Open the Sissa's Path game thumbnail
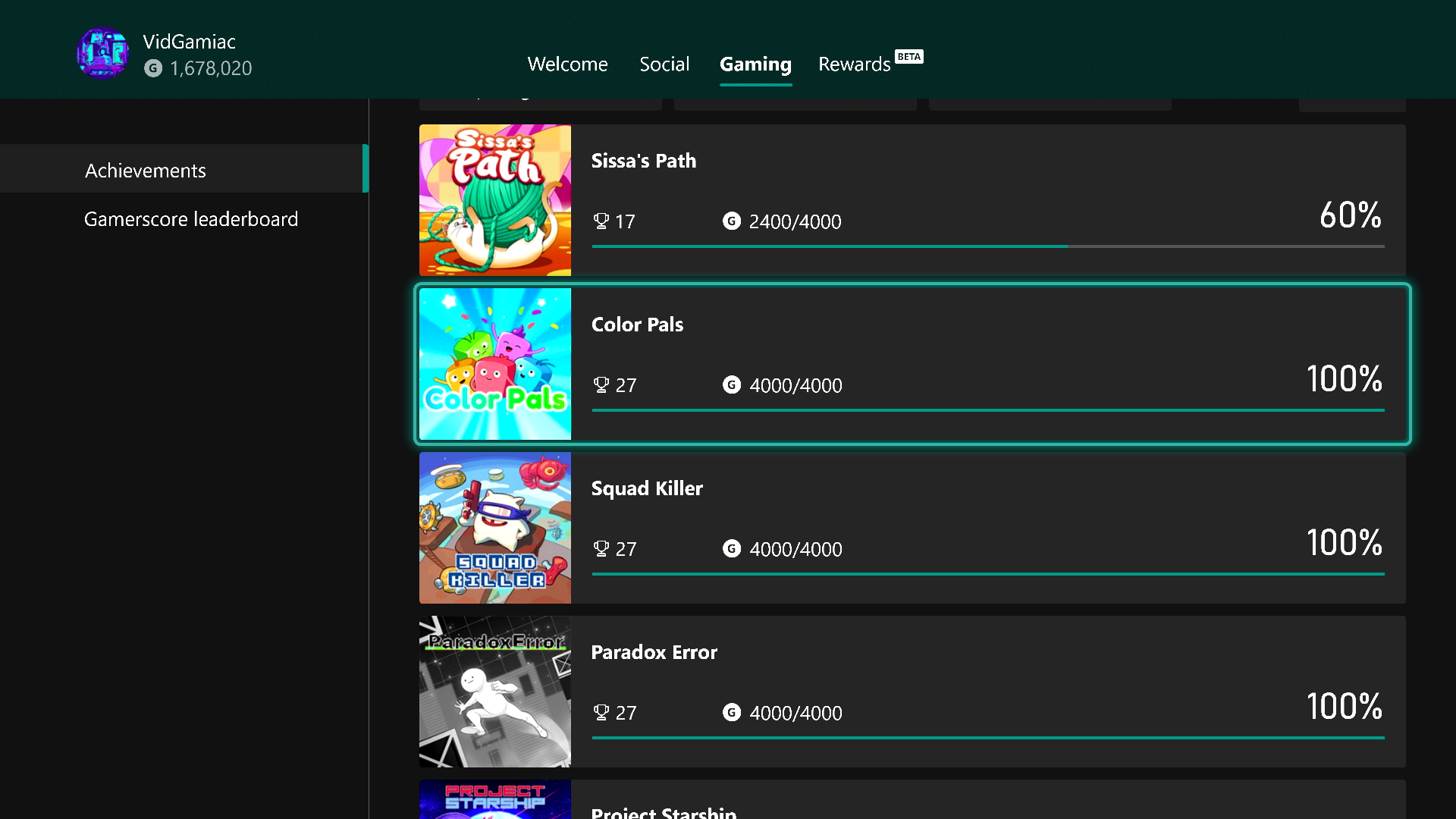 [495, 200]
